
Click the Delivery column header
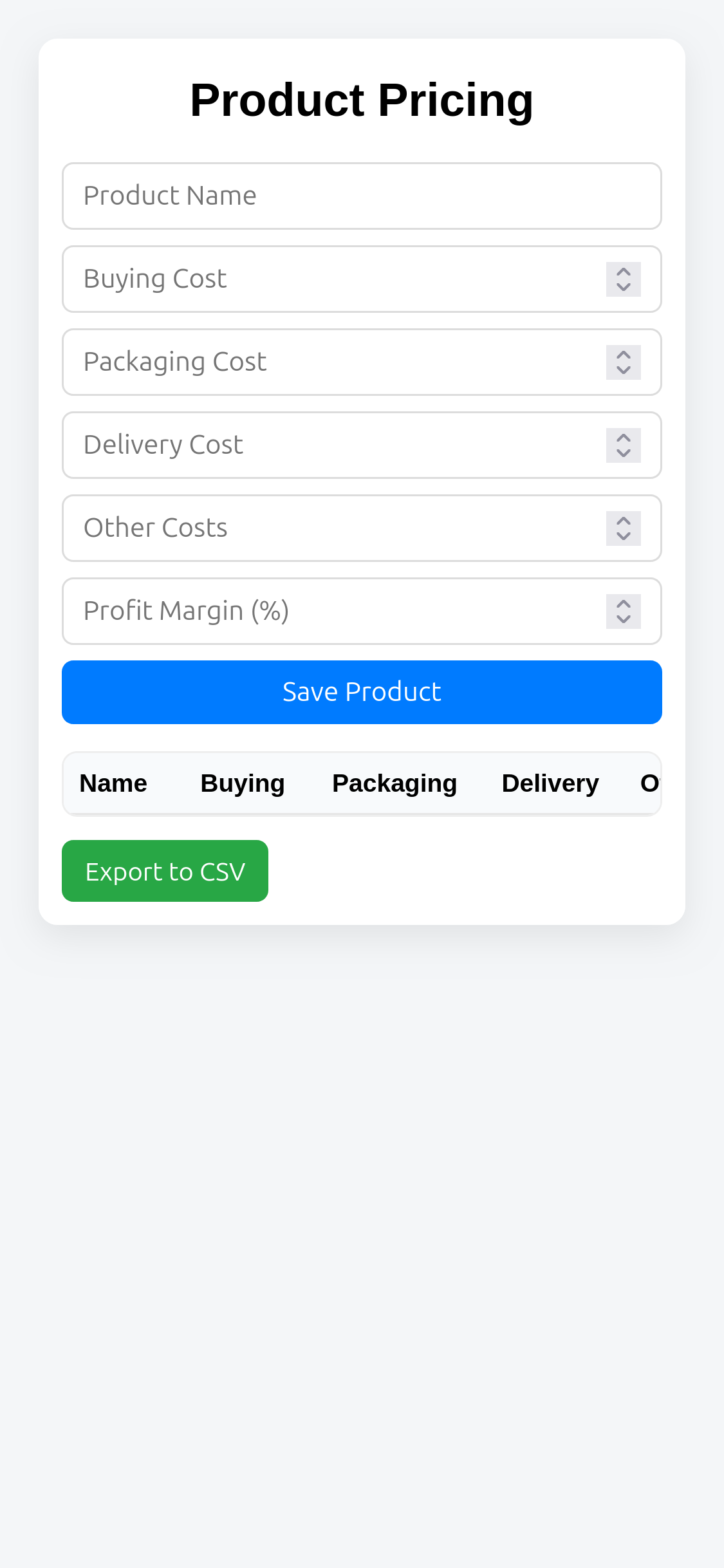550,783
